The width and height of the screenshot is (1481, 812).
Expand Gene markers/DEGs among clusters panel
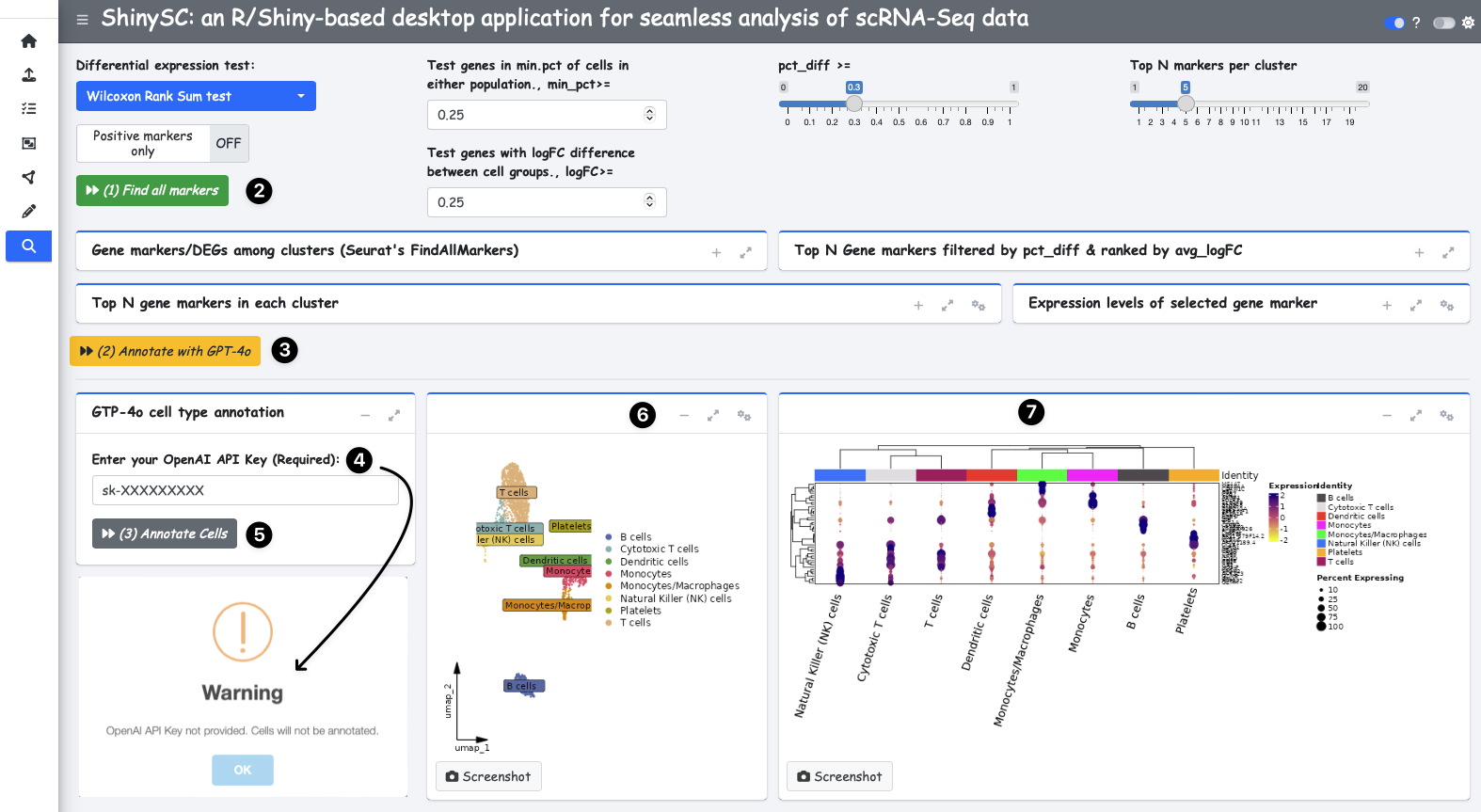pyautogui.click(x=716, y=253)
